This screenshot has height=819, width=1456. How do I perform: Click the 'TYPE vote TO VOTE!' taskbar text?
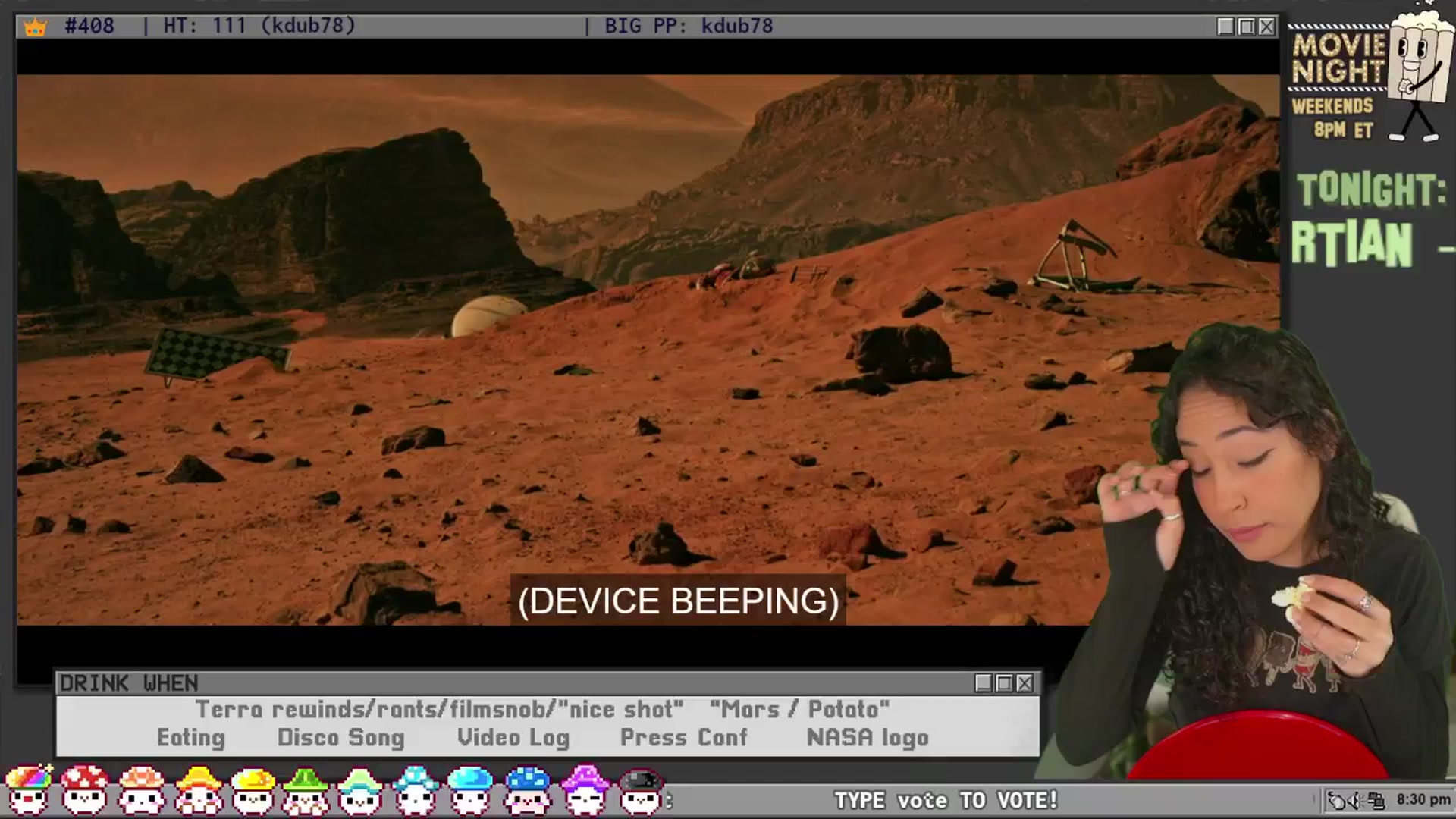(946, 801)
